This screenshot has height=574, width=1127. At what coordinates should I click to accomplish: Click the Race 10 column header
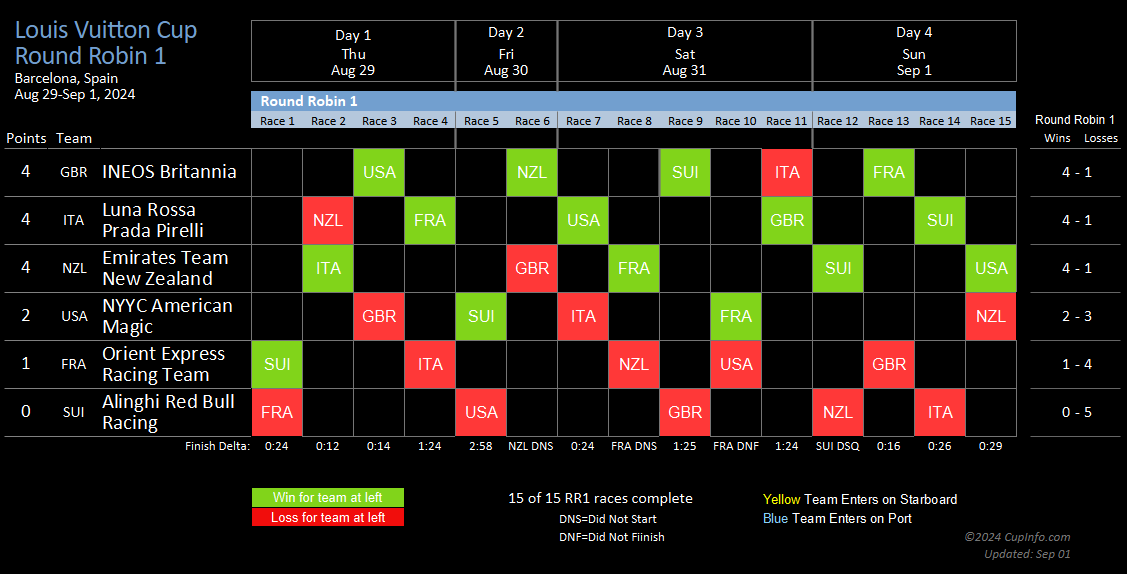click(736, 121)
